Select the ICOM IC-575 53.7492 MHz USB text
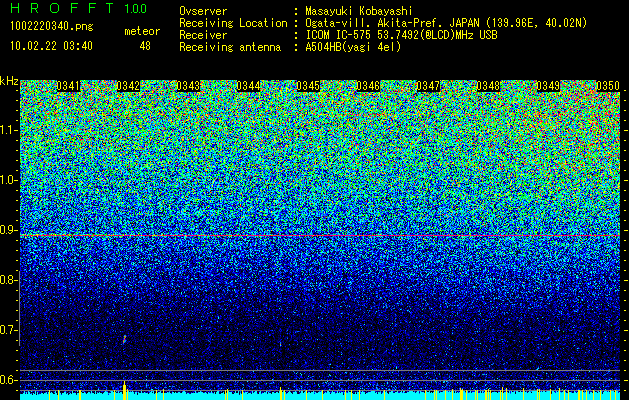The image size is (629, 400). pos(401,35)
